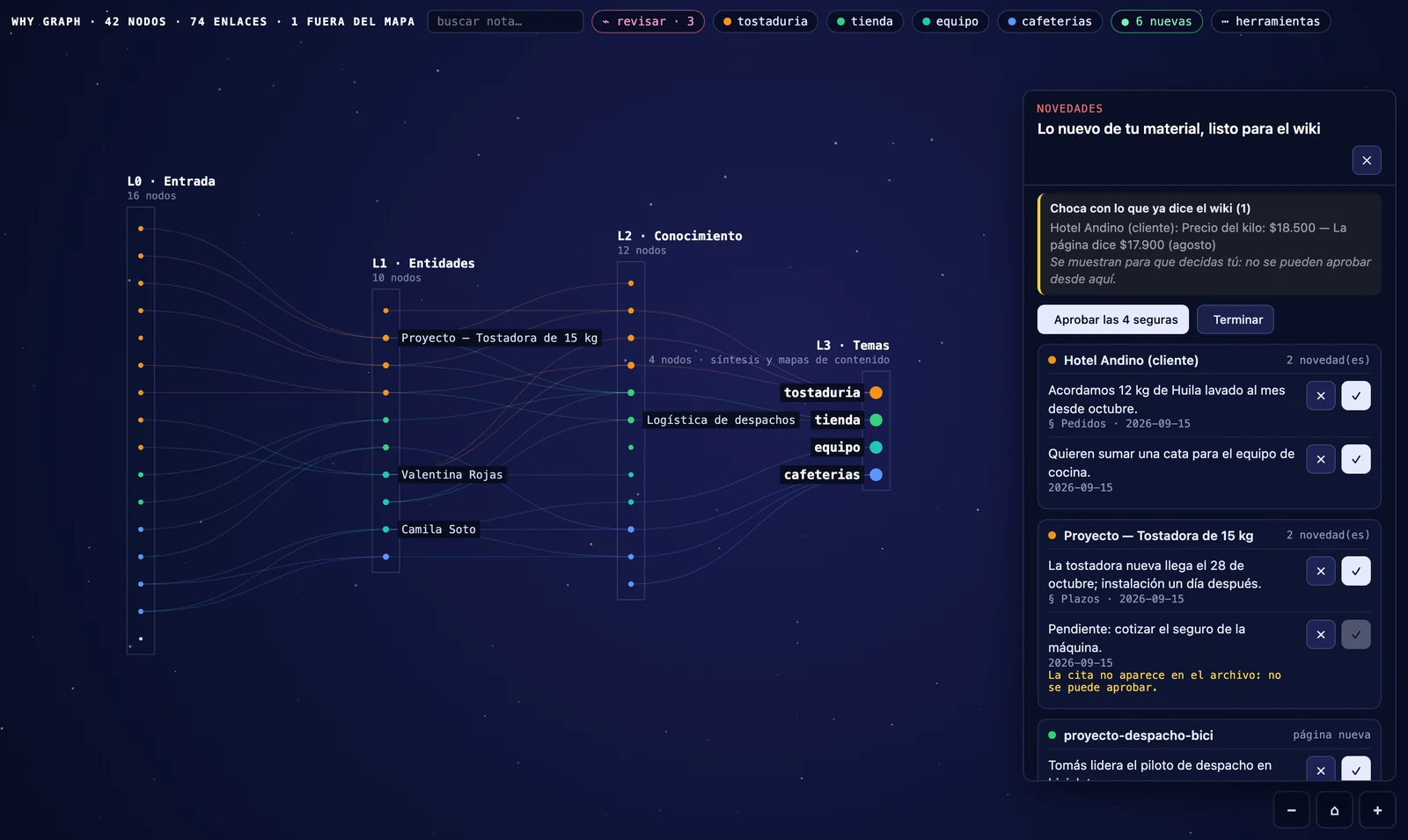The width and height of the screenshot is (1408, 840).
Task: Click the 'L1 · Entidades' column heading
Action: click(423, 263)
